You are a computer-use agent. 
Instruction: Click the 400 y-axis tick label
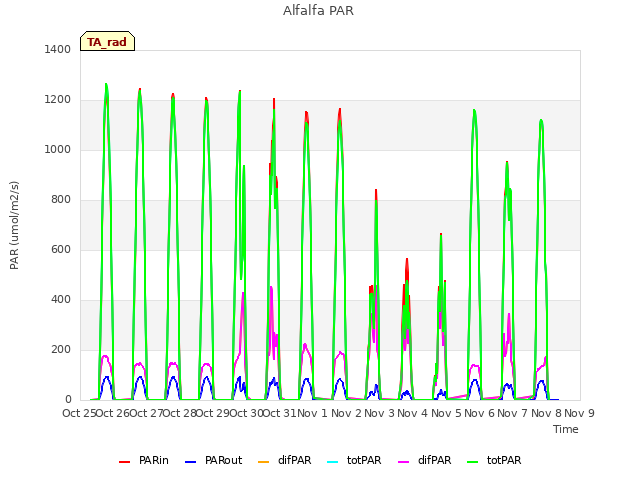click(60, 300)
